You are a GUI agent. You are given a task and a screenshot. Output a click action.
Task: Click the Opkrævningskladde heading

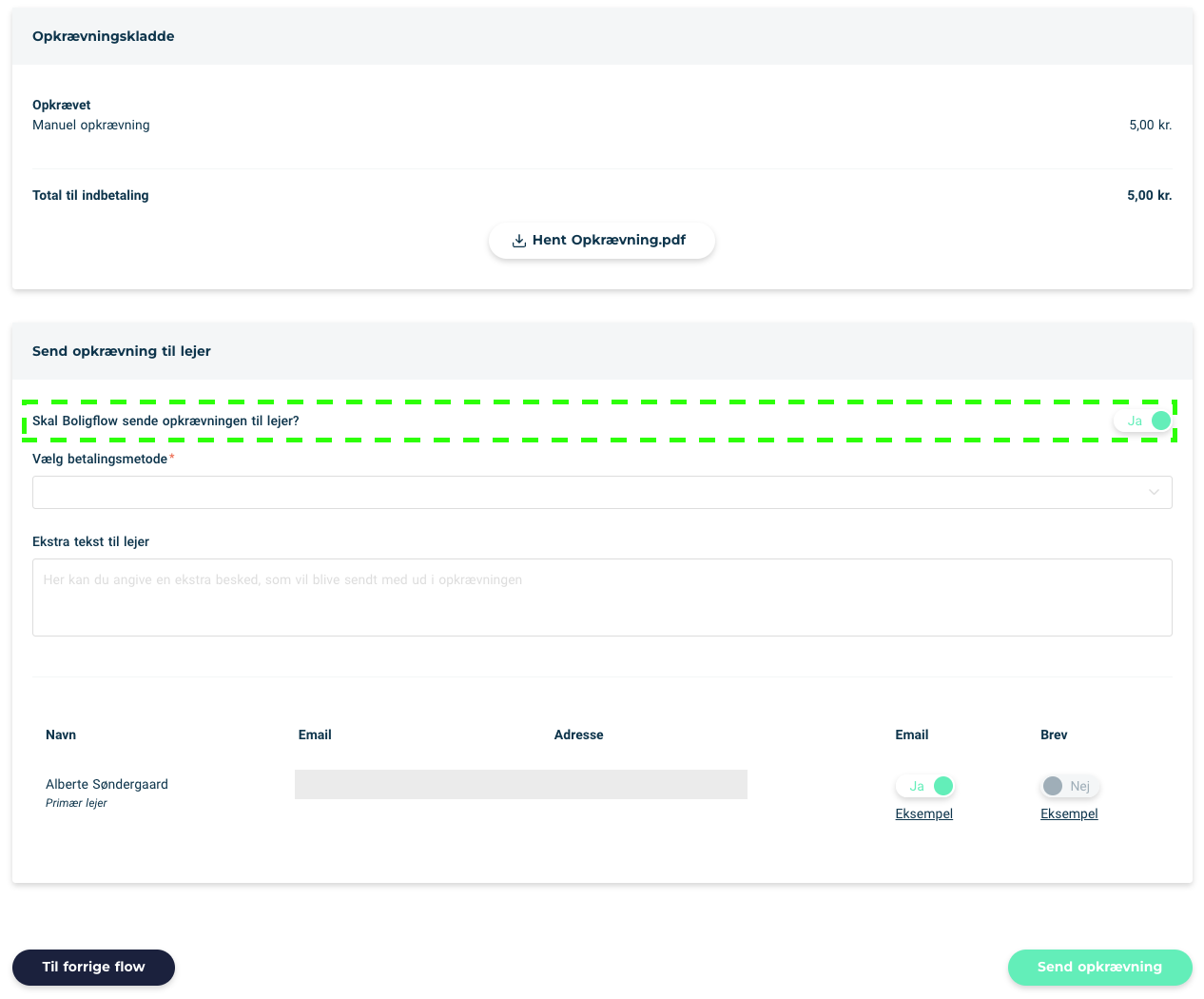coord(104,36)
